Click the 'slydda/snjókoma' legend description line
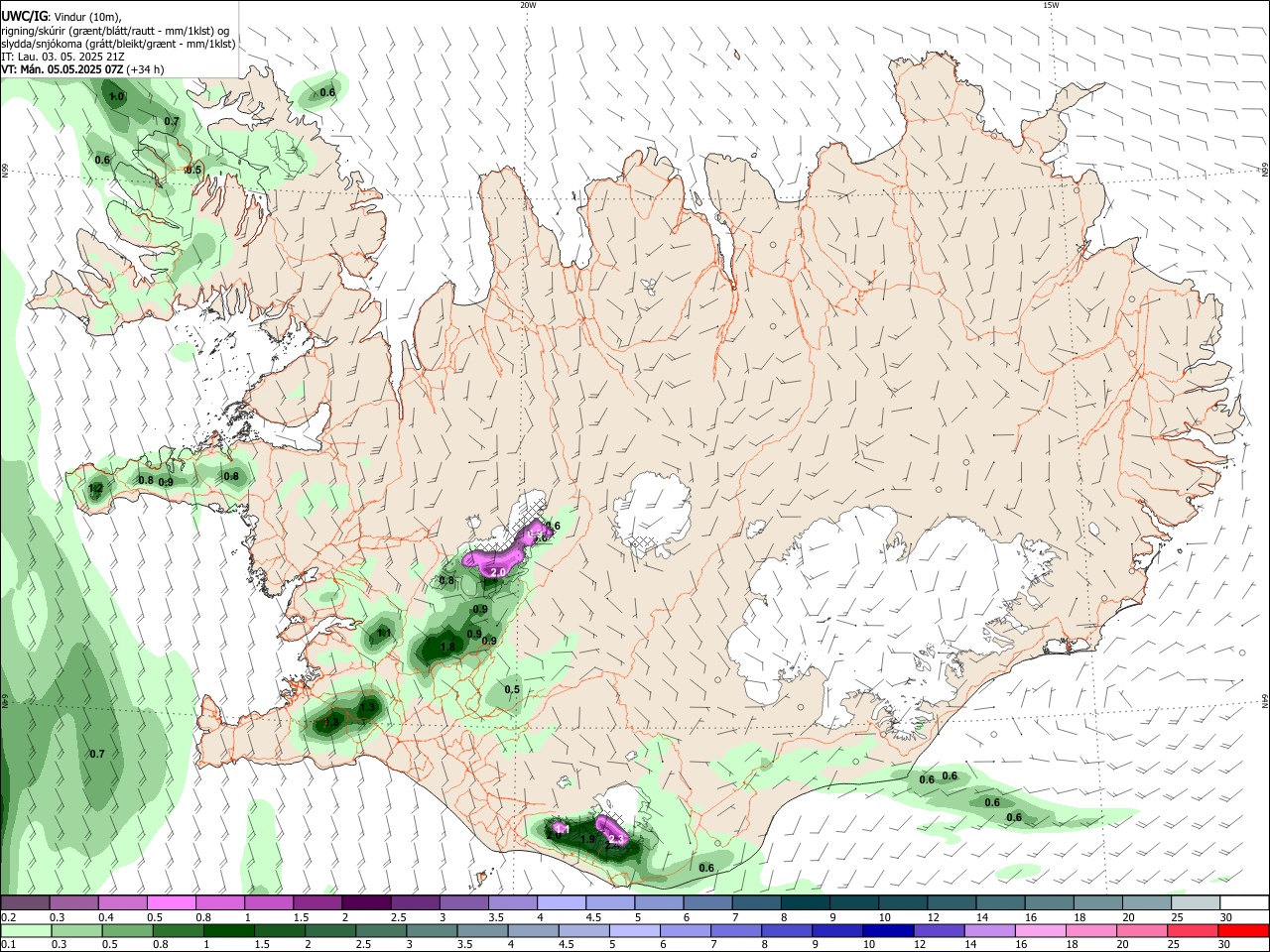1270x952 pixels. tap(118, 44)
